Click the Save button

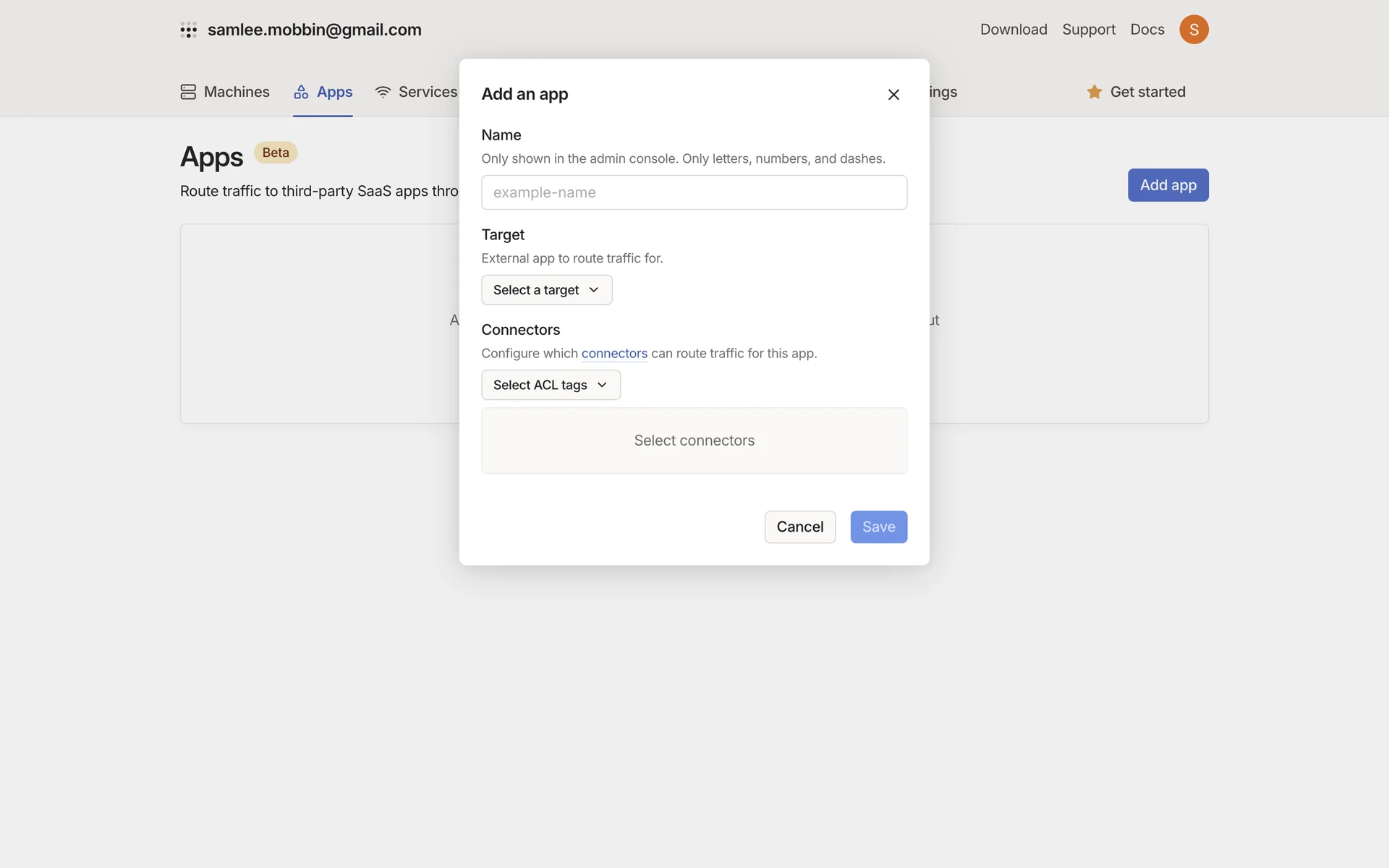coord(878,527)
